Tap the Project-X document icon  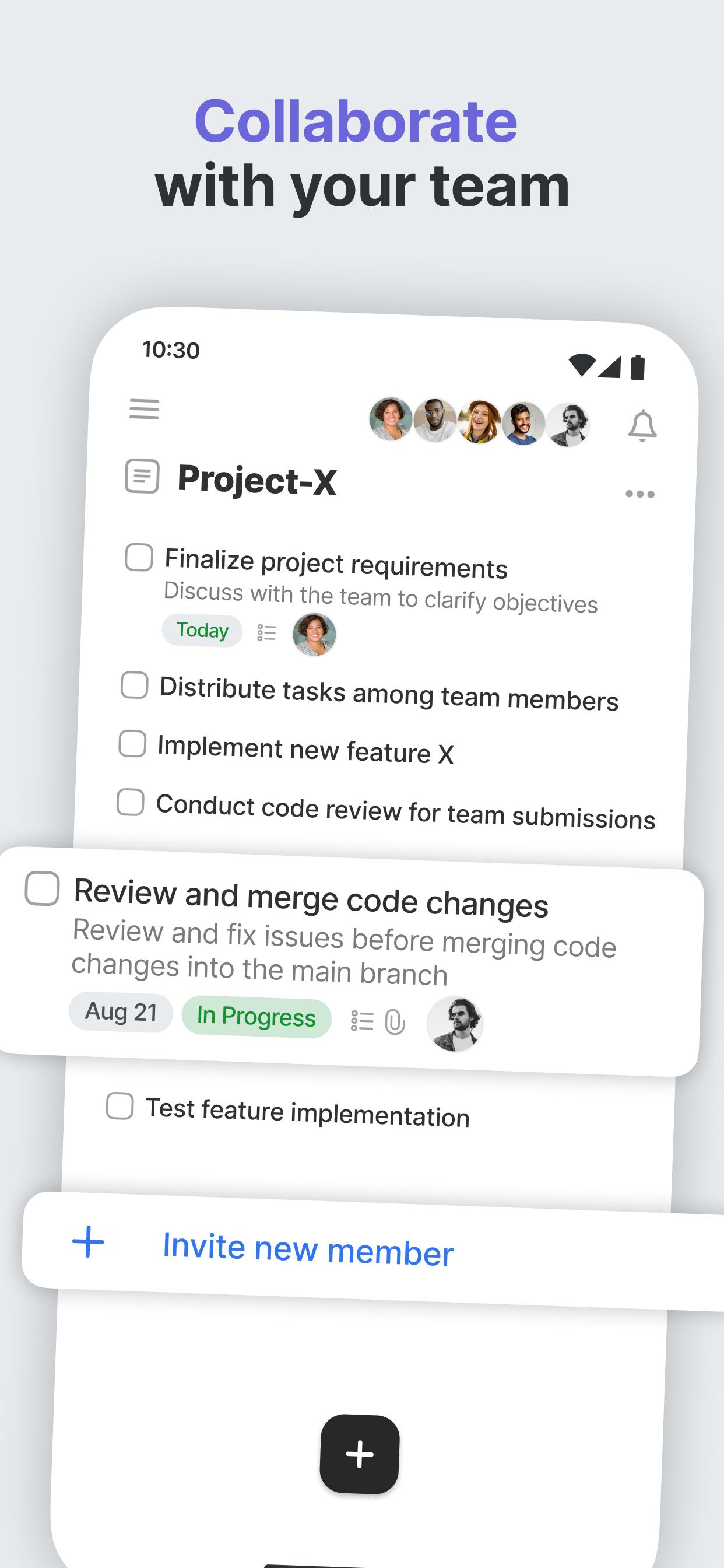[142, 476]
